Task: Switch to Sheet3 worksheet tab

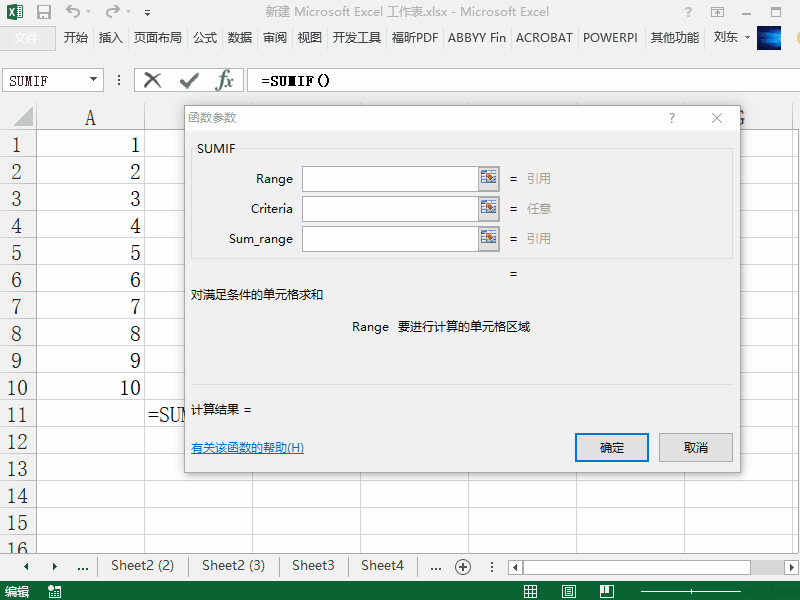Action: (313, 566)
